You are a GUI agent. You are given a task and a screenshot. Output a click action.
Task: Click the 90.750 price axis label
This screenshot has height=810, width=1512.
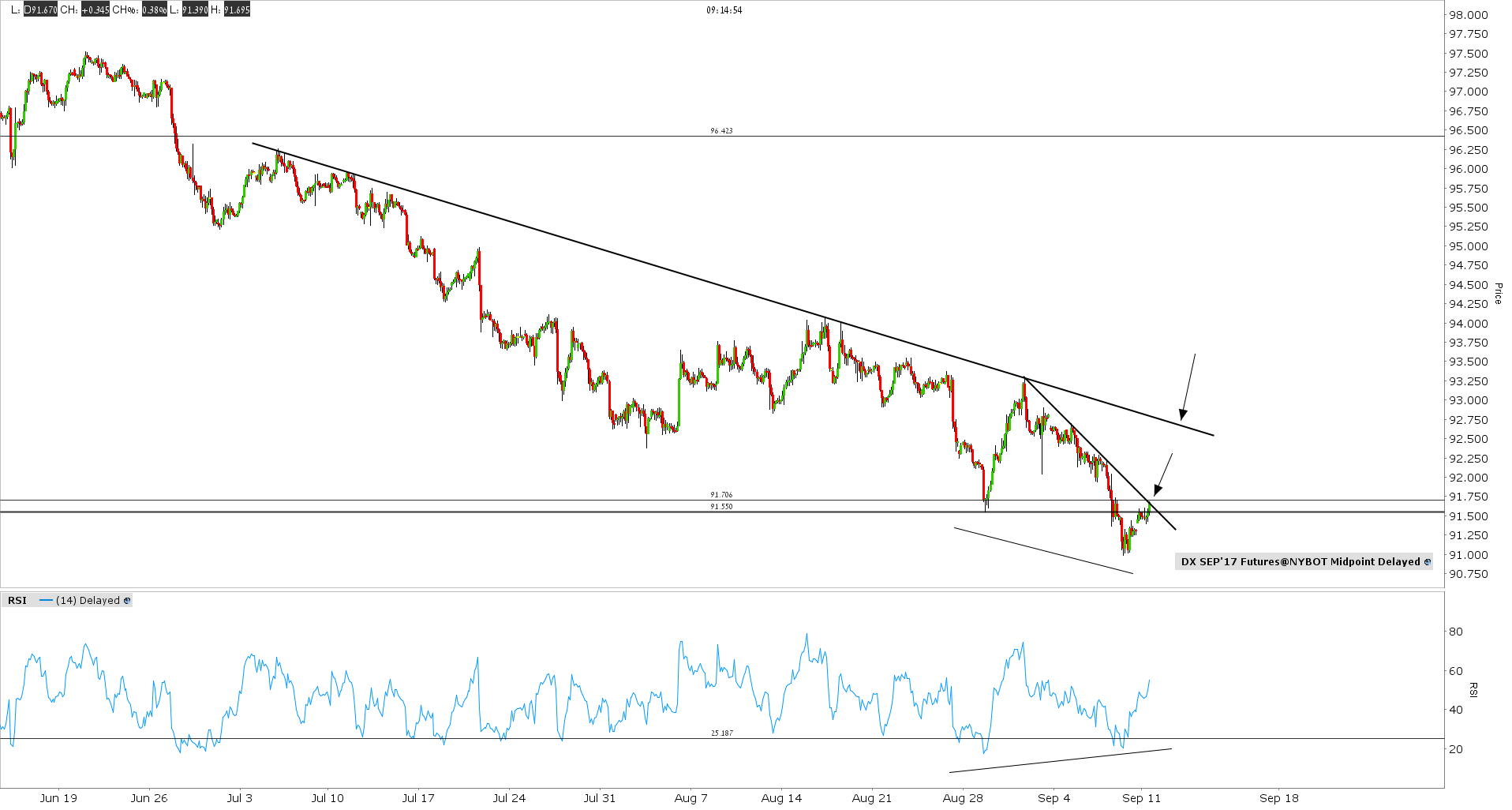coord(1468,575)
